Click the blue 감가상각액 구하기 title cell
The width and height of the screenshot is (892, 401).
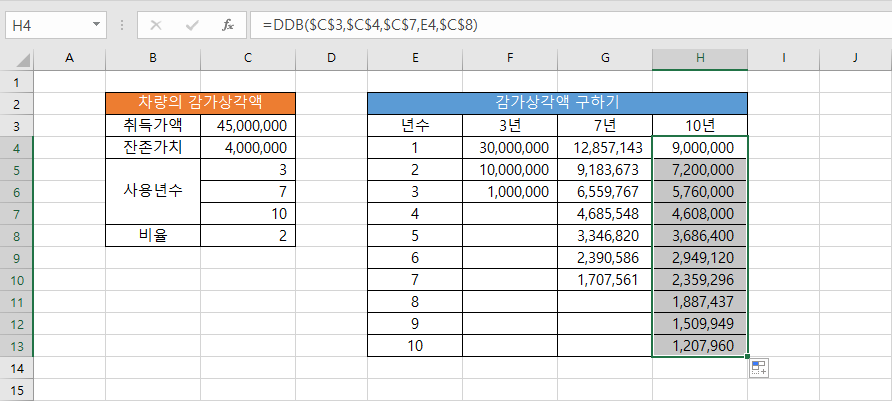[558, 104]
